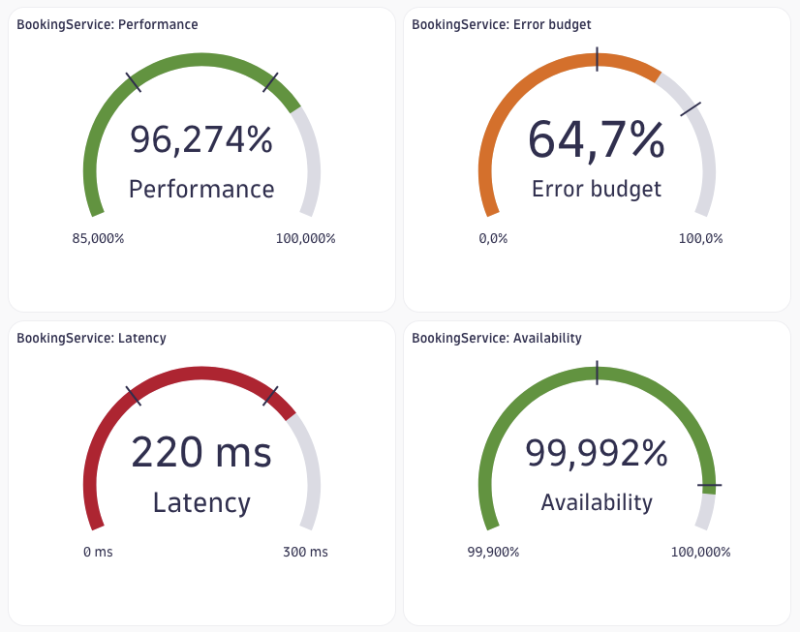Select the 99,992% availability reading
This screenshot has width=800, height=632.
tap(596, 453)
